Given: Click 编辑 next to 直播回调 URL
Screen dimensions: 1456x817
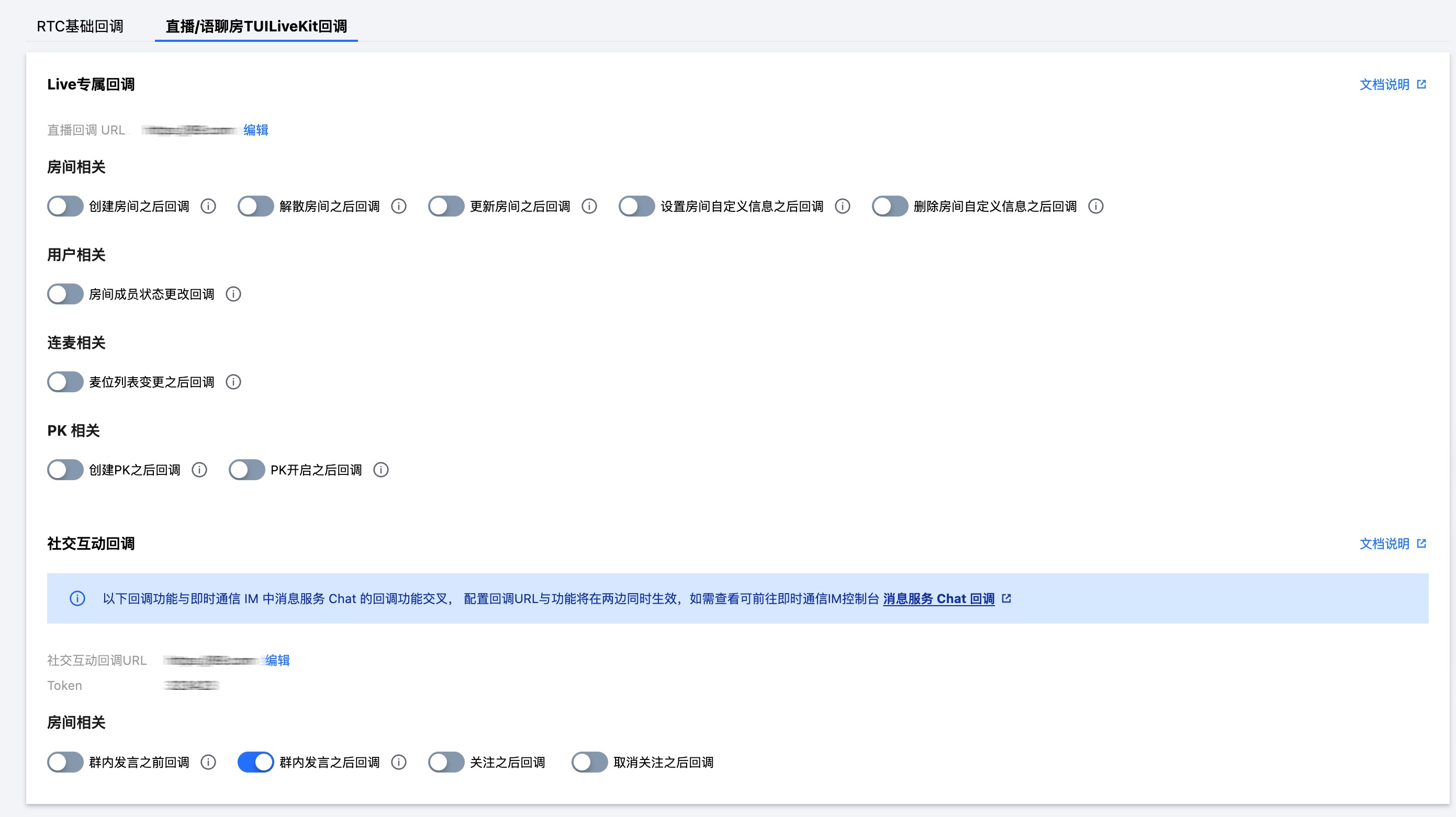Looking at the screenshot, I should (255, 130).
